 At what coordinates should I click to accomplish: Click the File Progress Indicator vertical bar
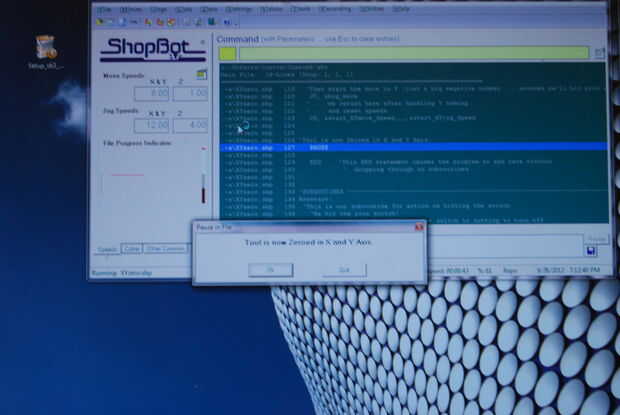pyautogui.click(x=204, y=176)
